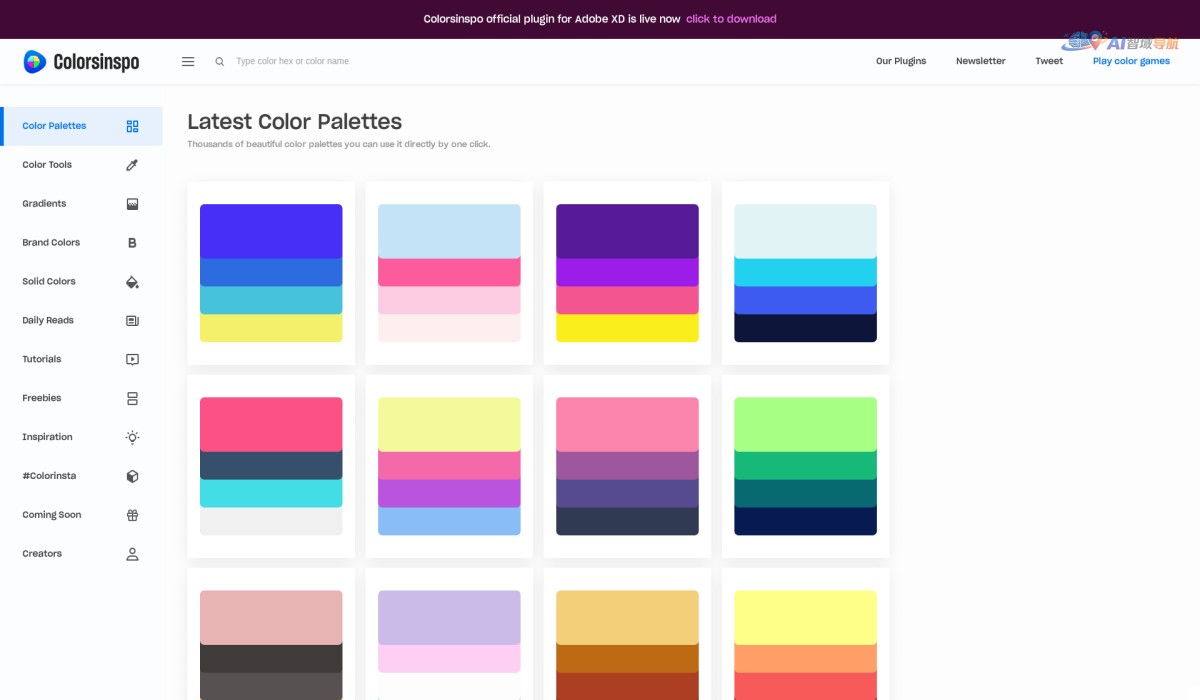Select the Color Palettes grid icon
This screenshot has width=1200, height=700.
[x=132, y=126]
